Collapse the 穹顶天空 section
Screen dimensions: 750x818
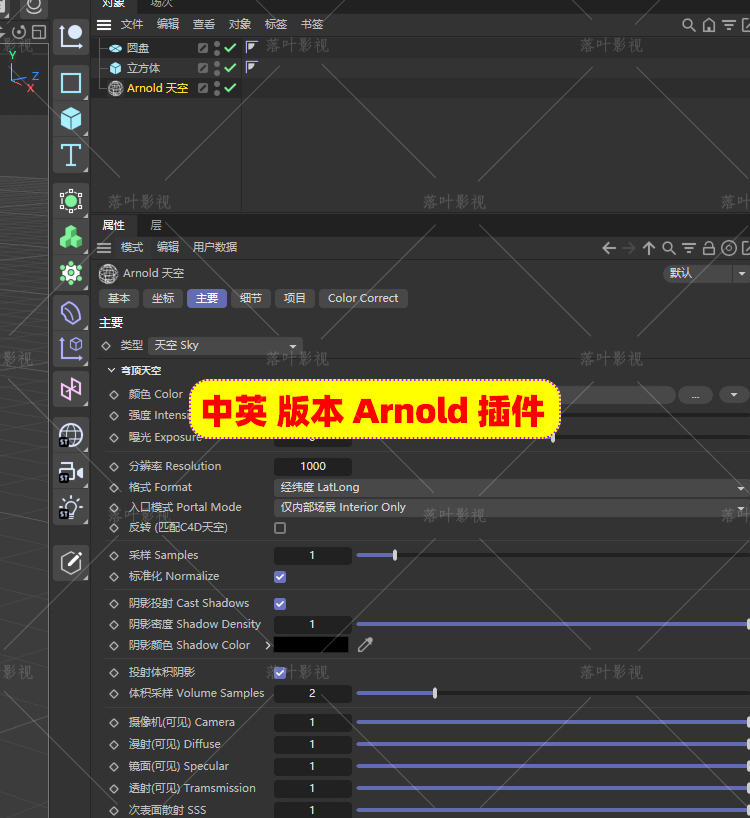click(111, 370)
